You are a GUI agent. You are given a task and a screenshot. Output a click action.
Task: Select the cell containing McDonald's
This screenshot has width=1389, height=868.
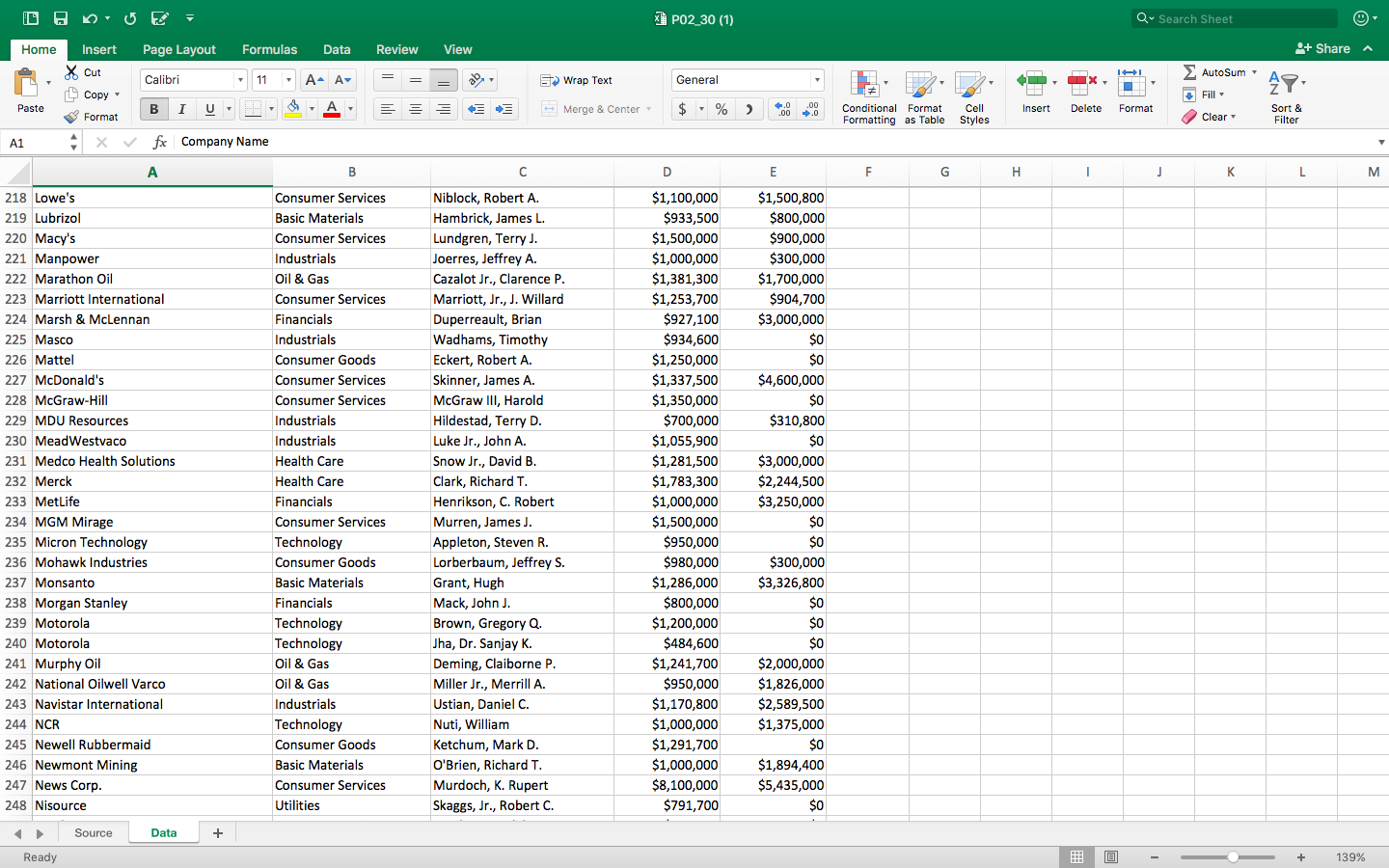click(x=152, y=380)
